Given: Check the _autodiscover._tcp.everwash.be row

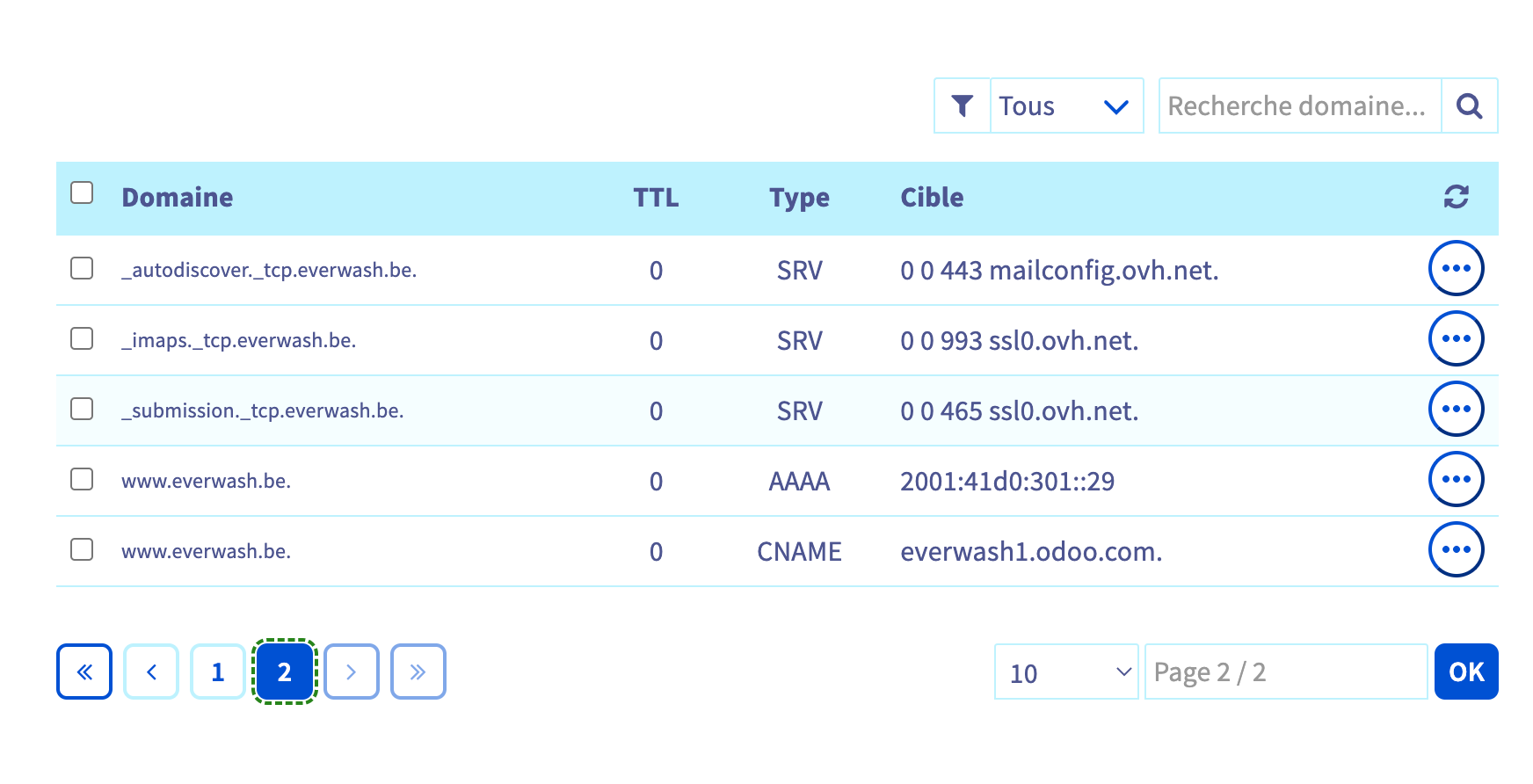Looking at the screenshot, I should pos(82,268).
